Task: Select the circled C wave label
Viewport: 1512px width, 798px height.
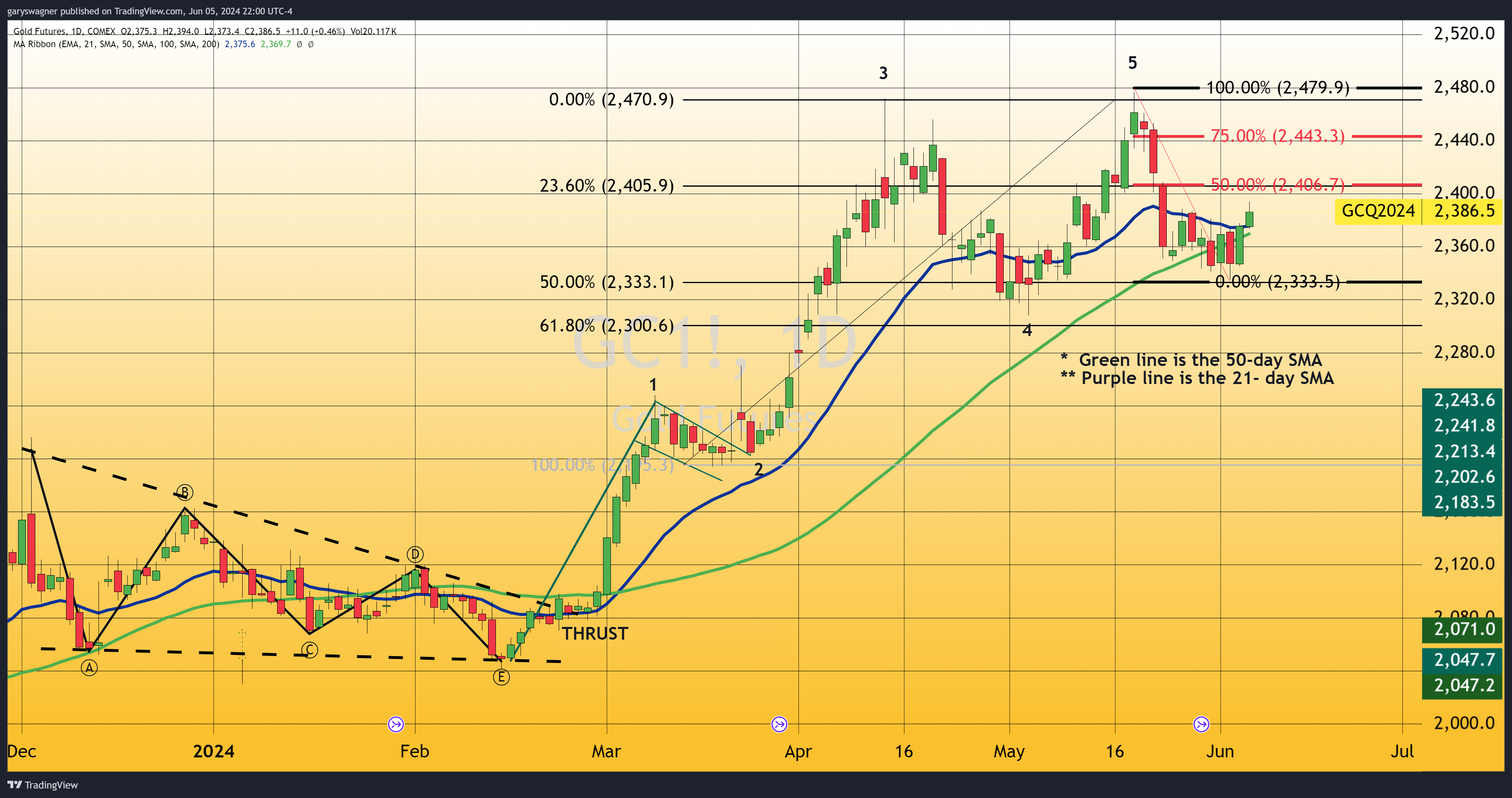Action: click(x=309, y=649)
